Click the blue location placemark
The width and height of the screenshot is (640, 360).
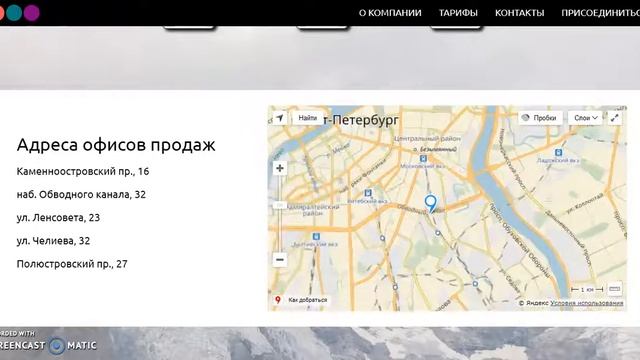(x=431, y=204)
